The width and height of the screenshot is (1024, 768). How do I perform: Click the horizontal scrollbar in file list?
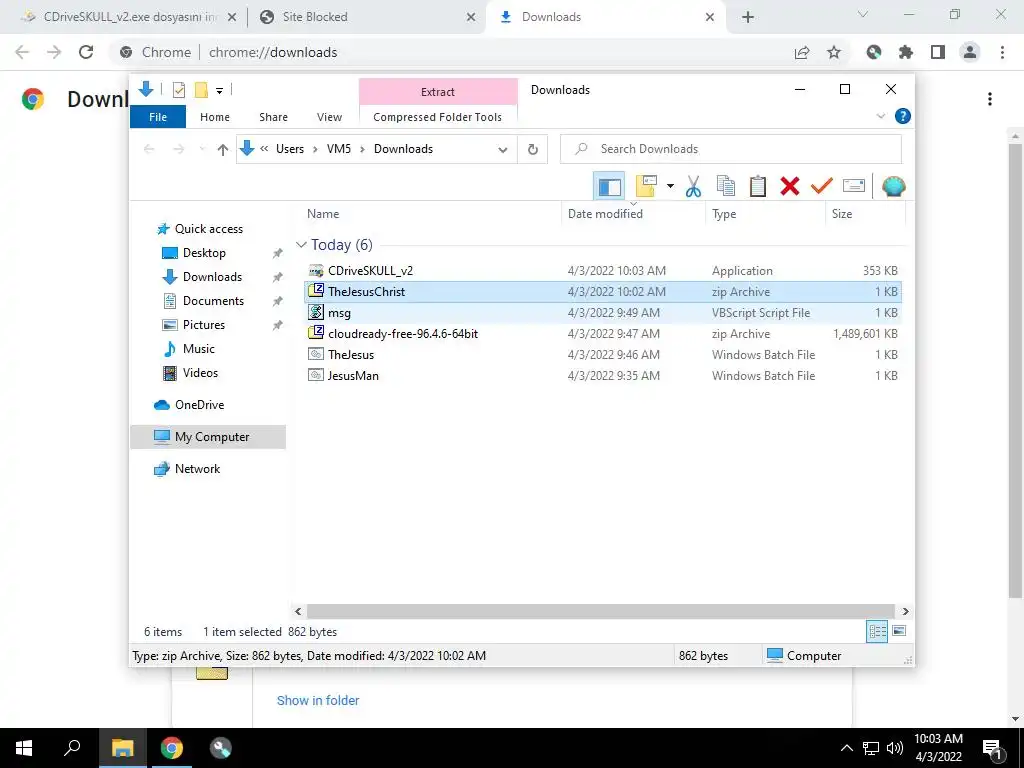[x=601, y=611]
